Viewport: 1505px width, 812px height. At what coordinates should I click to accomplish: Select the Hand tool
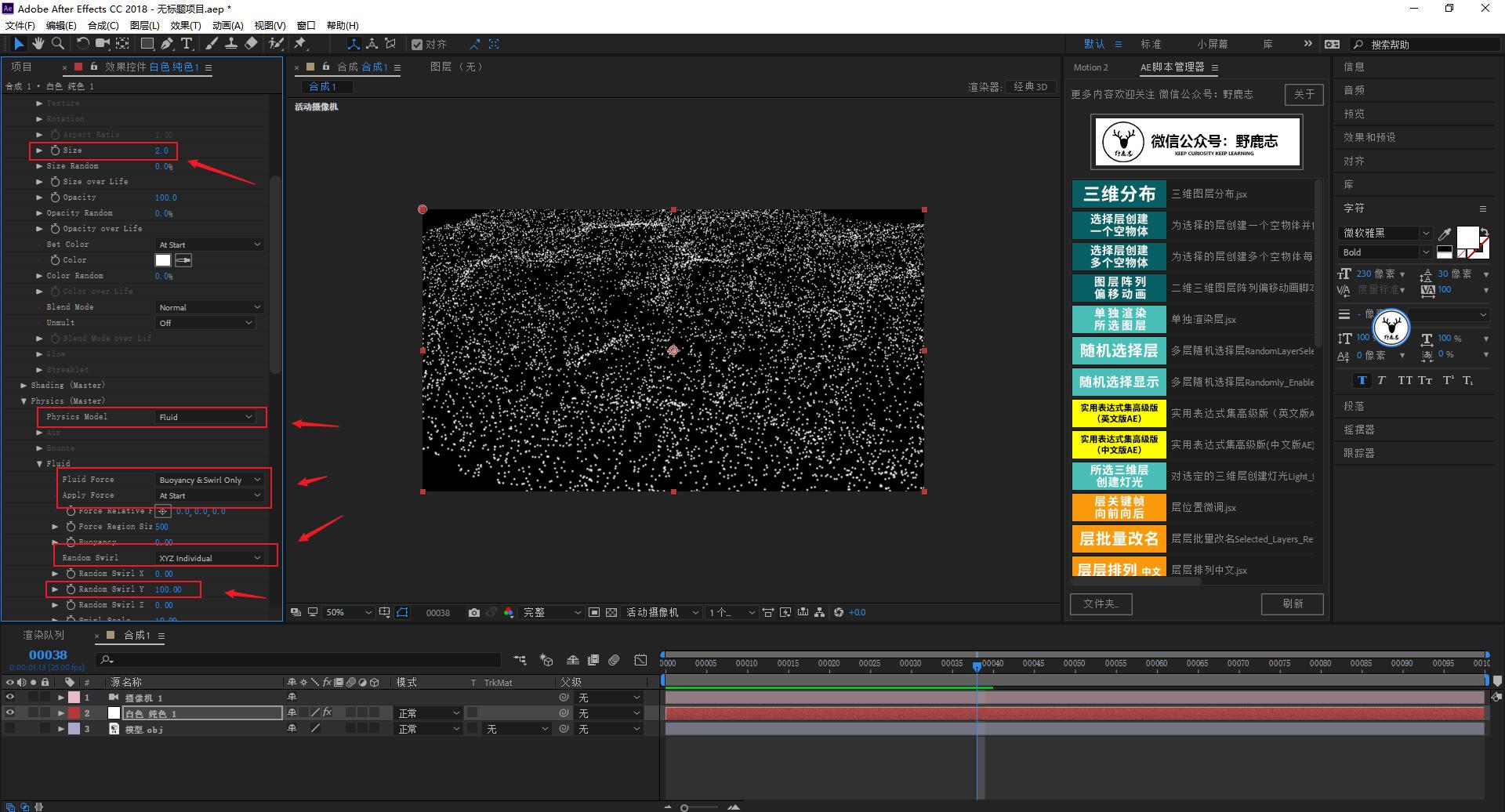pos(38,44)
